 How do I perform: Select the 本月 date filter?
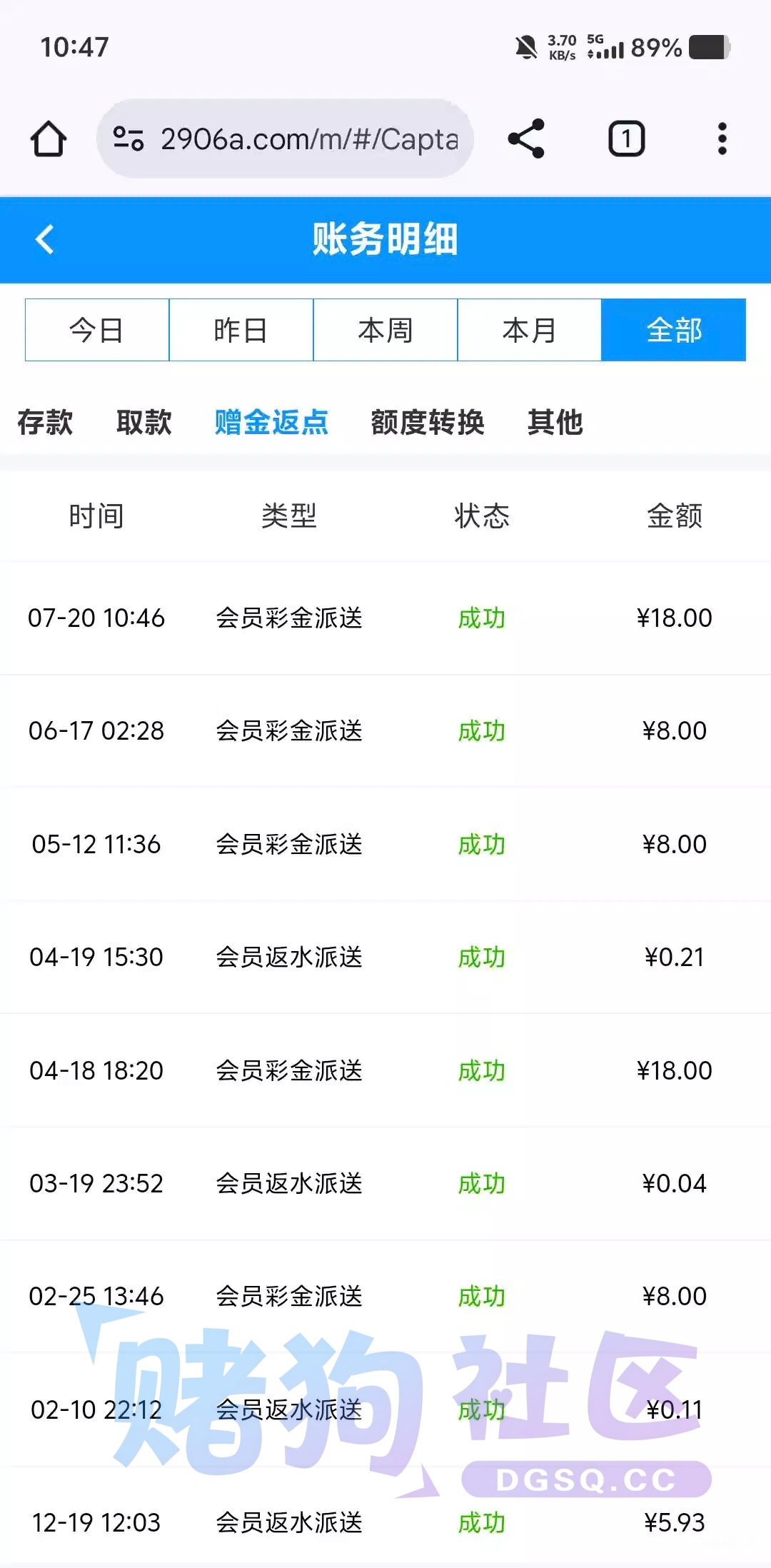530,330
